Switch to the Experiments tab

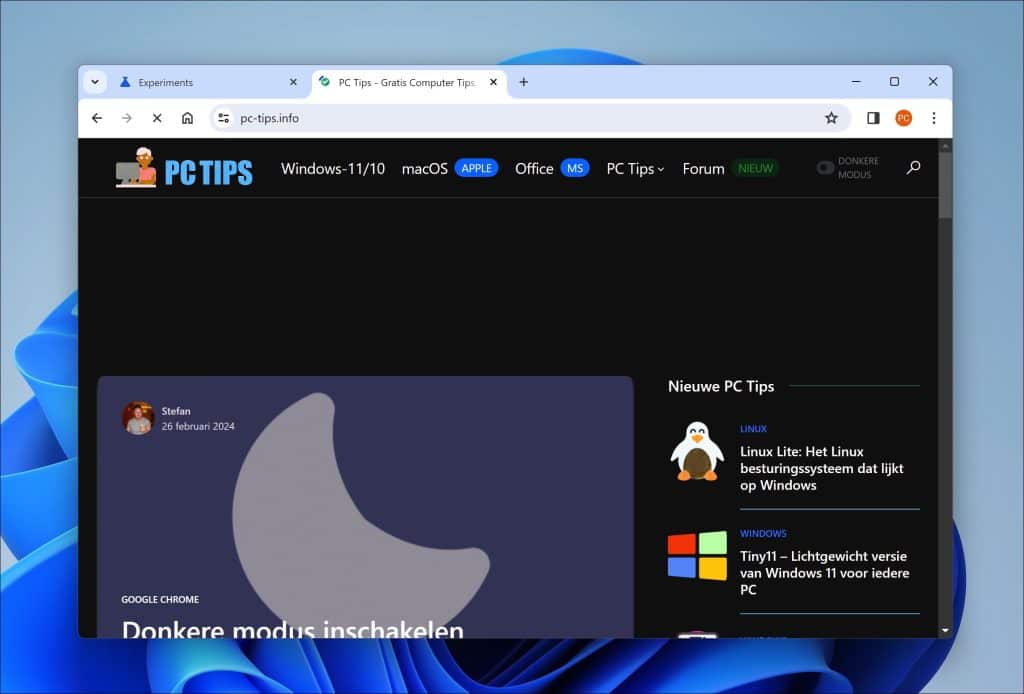click(208, 82)
